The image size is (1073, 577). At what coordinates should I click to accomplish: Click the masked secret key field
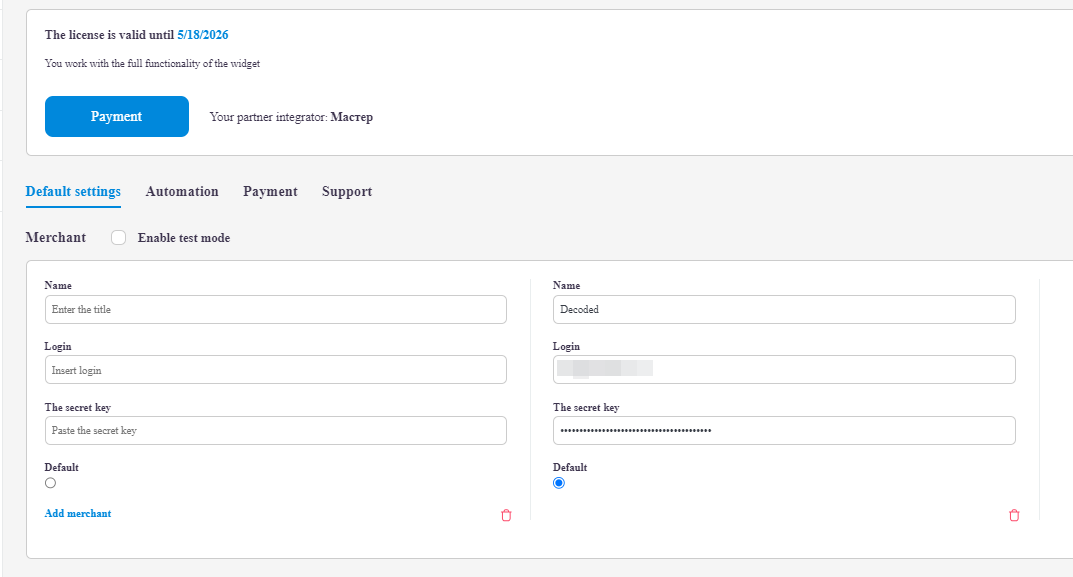(784, 431)
